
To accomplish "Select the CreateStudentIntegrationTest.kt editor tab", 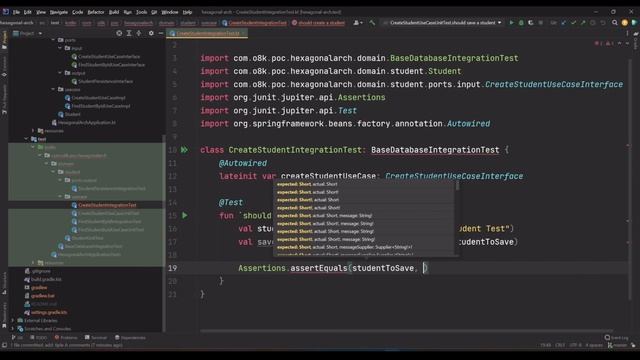I will coord(207,33).
